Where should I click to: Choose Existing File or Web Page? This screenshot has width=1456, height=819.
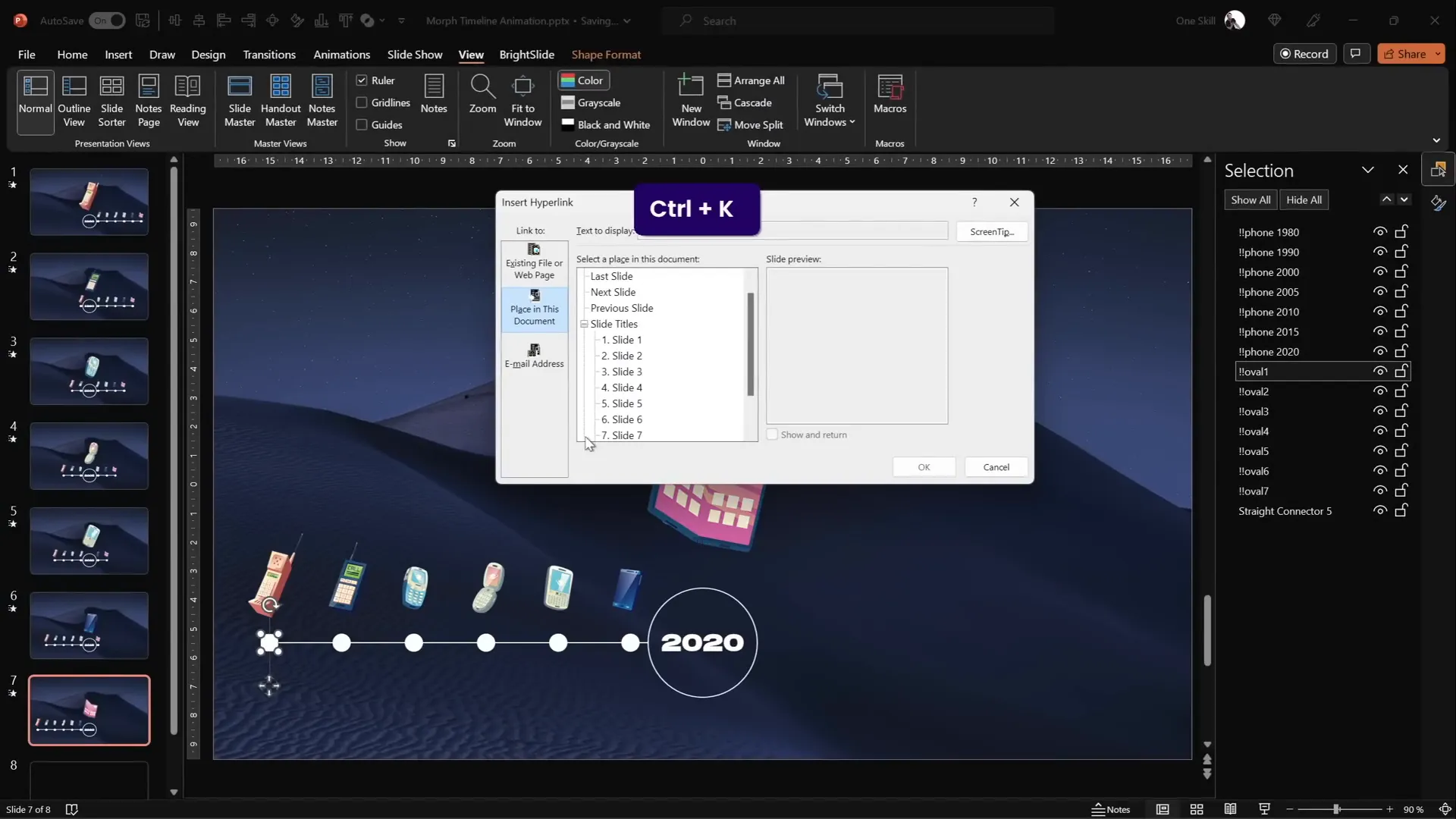point(534,261)
